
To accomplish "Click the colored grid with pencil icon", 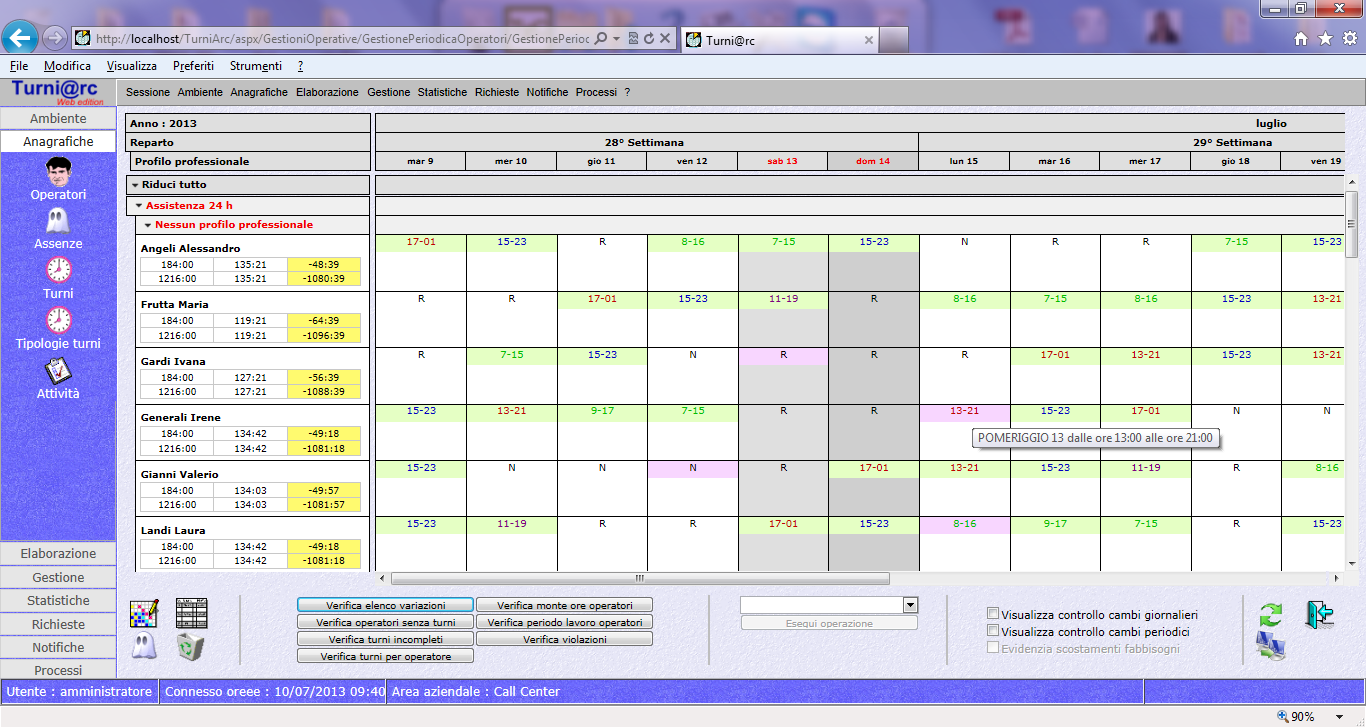I will tap(144, 613).
